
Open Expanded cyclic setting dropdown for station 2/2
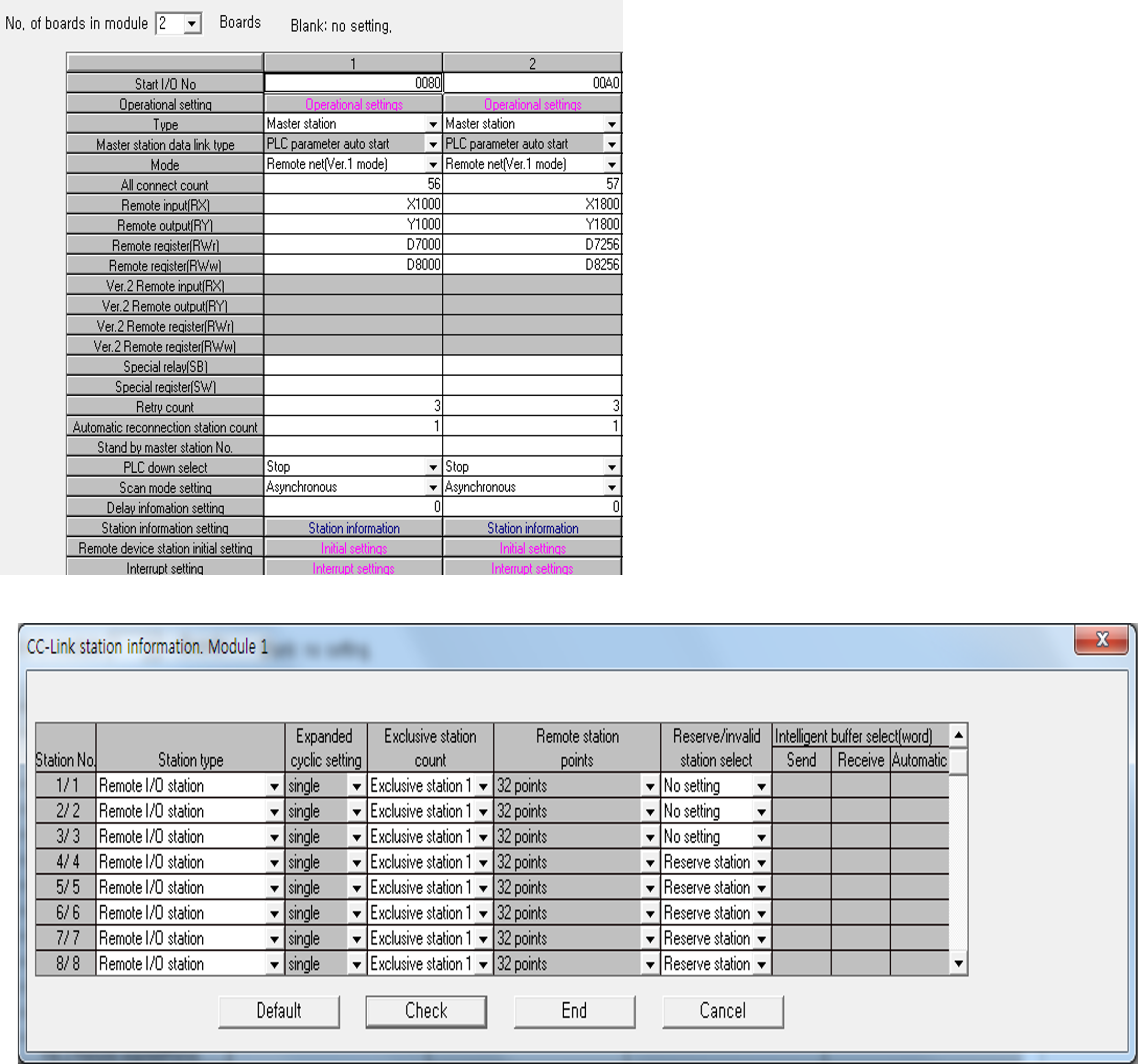pyautogui.click(x=357, y=812)
